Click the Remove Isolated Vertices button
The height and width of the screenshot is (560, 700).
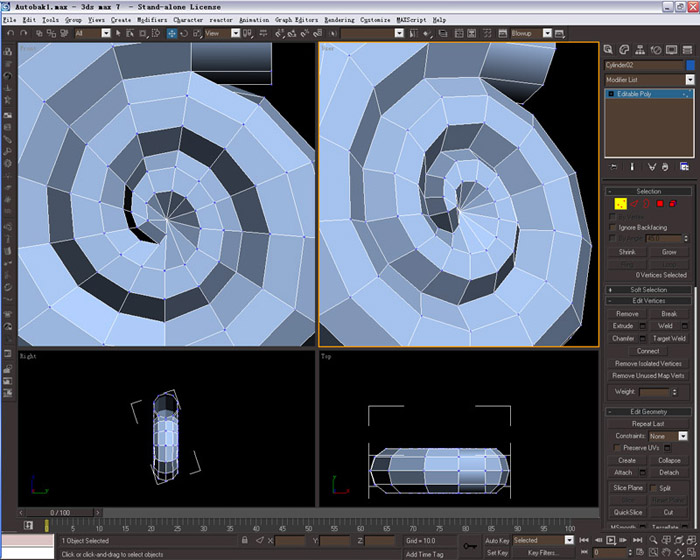648,364
